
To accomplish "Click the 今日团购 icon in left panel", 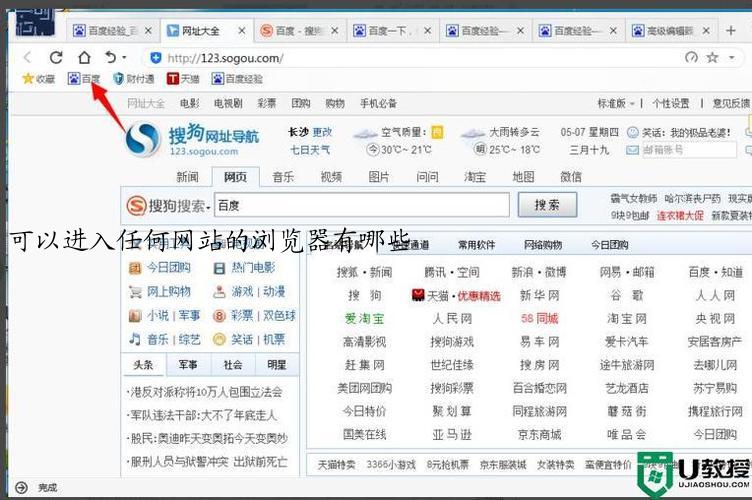I will [x=135, y=268].
